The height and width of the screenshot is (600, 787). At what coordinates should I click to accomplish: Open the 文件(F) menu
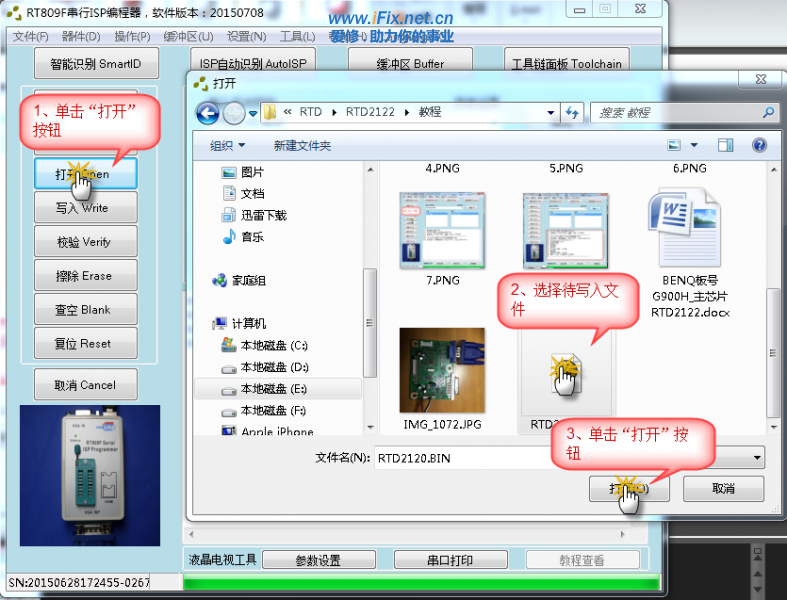coord(31,37)
